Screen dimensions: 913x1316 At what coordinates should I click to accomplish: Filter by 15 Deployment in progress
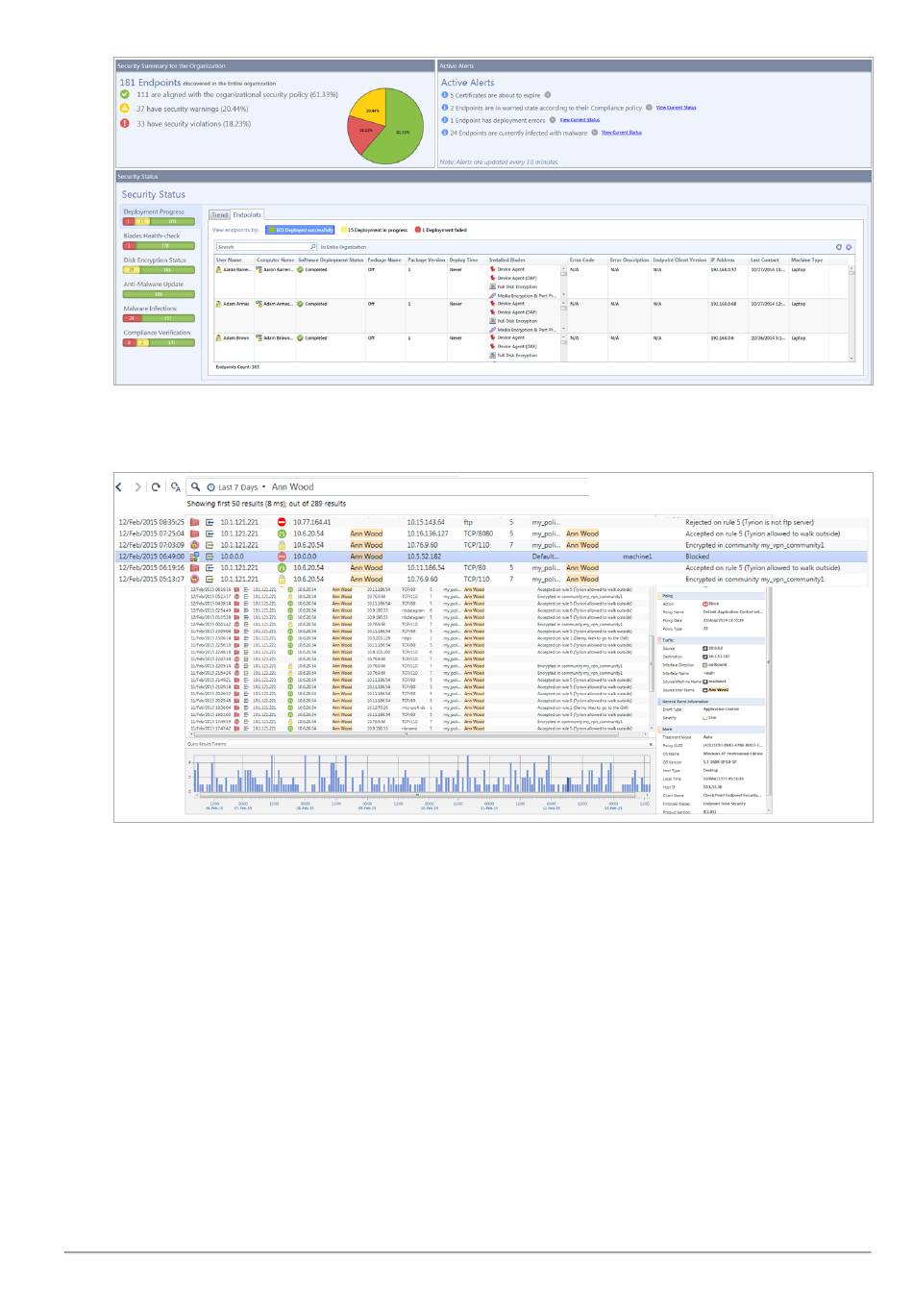pyautogui.click(x=376, y=230)
